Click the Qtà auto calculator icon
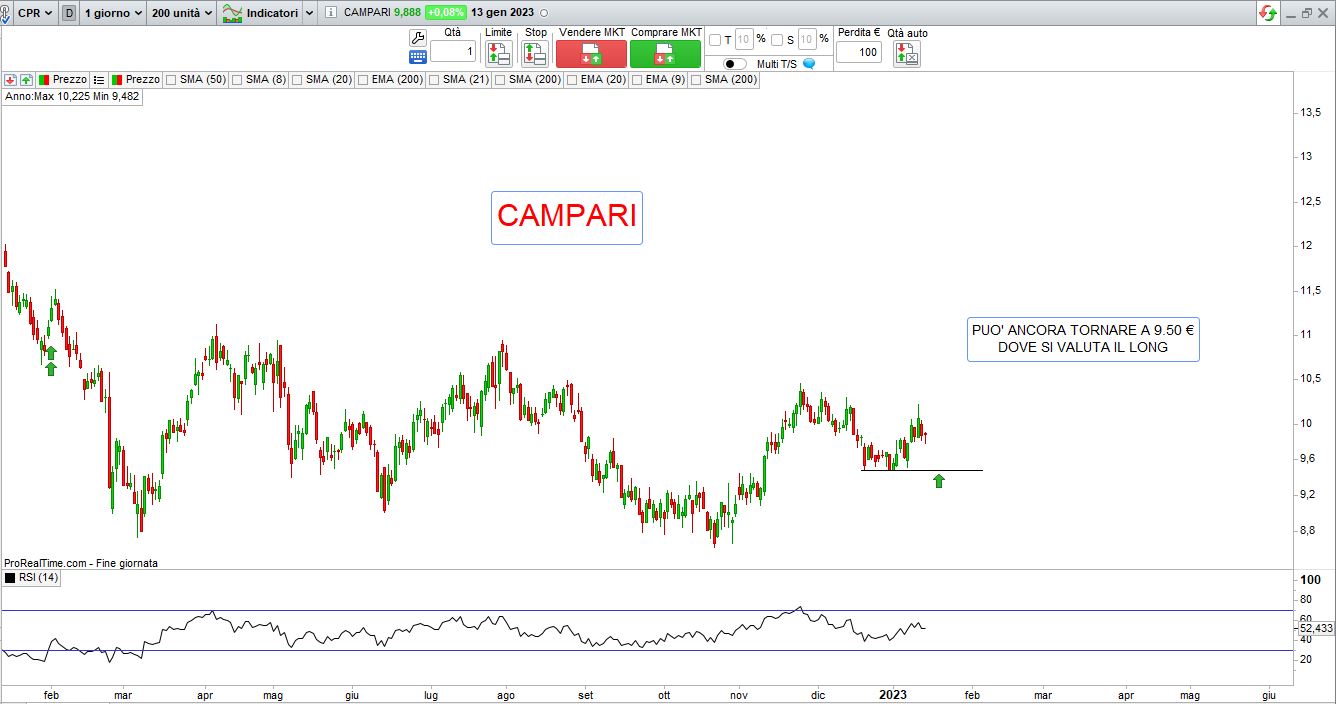The width and height of the screenshot is (1336, 704). tap(907, 54)
